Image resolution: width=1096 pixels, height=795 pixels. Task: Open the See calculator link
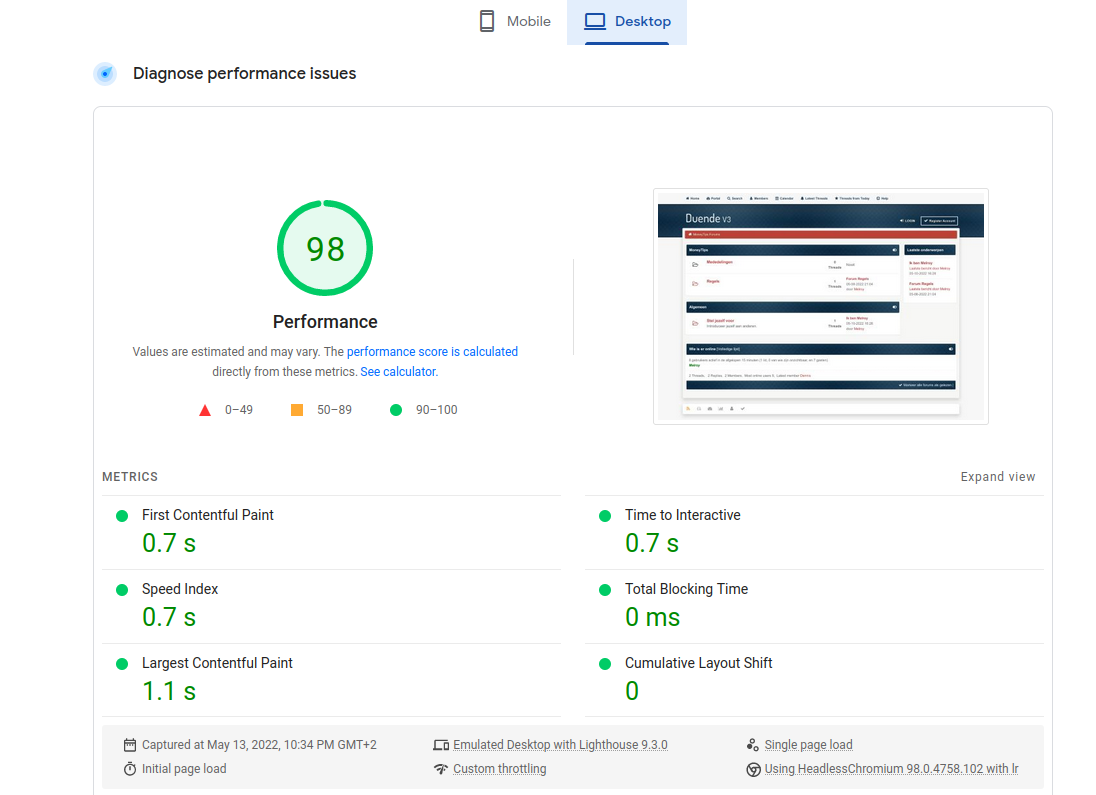tap(397, 371)
